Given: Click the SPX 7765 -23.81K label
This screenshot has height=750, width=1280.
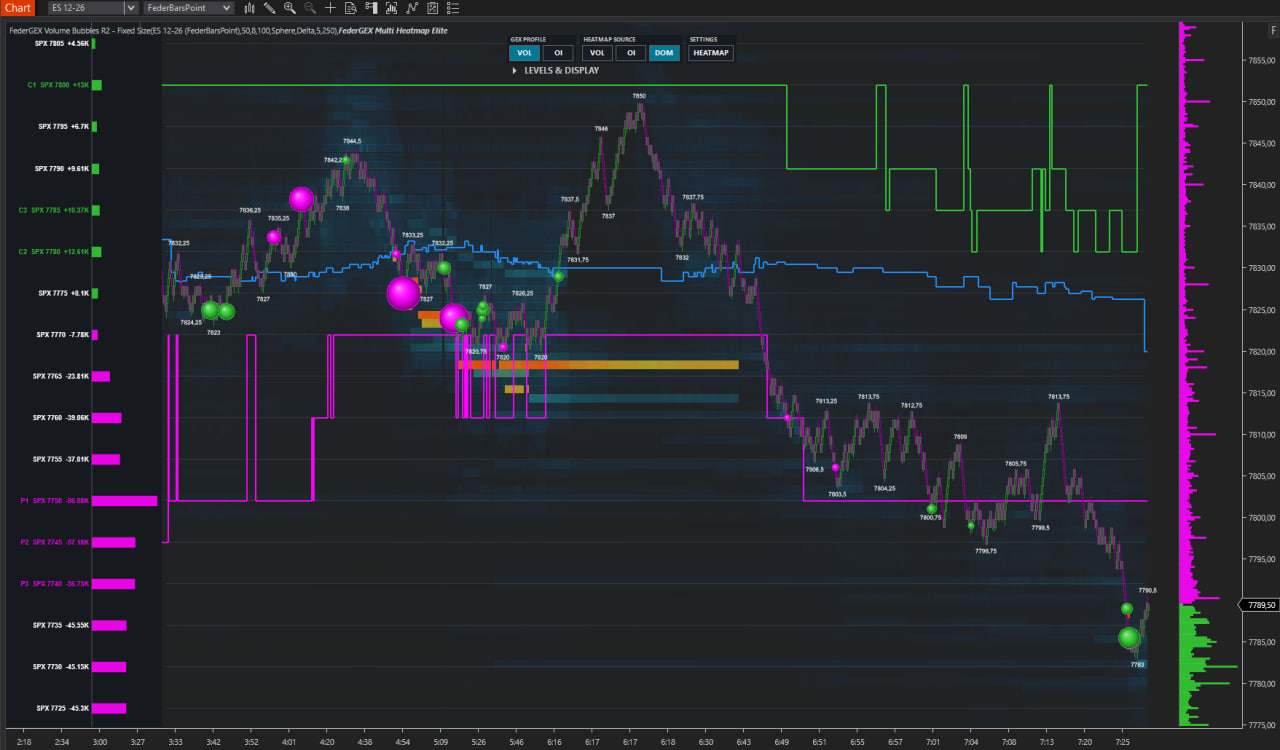Looking at the screenshot, I should pos(62,376).
